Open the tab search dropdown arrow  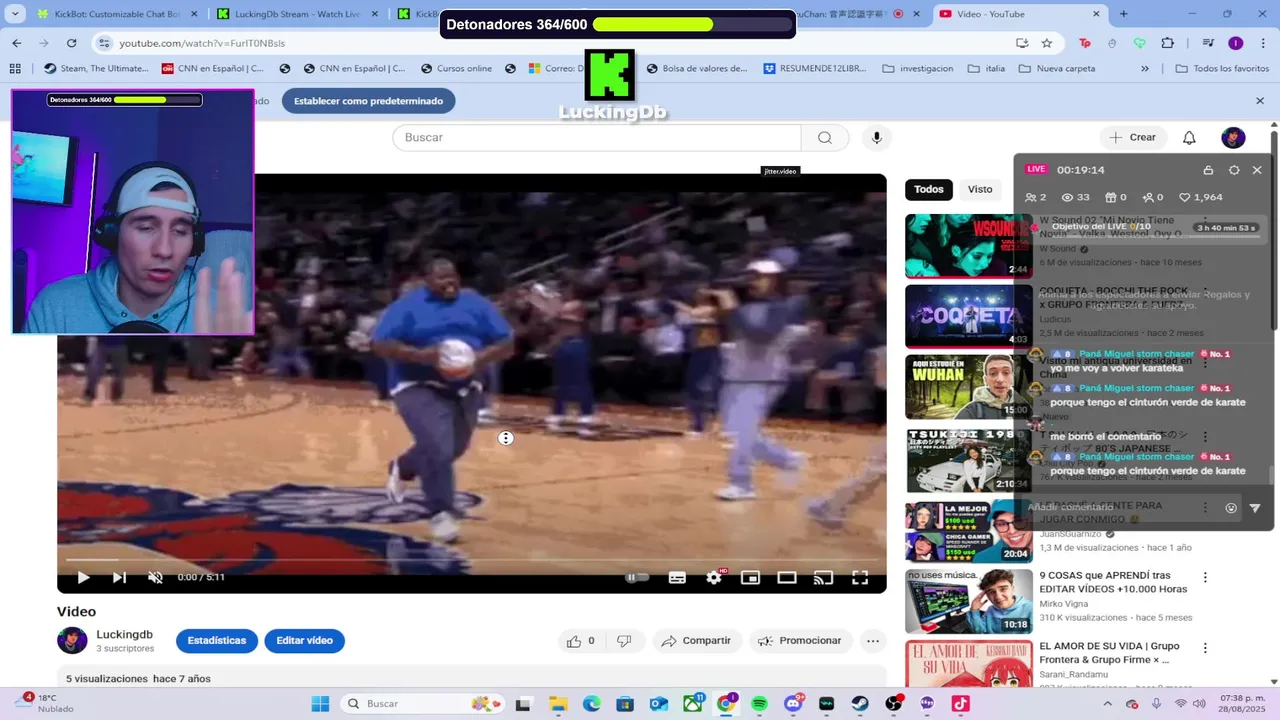[15, 14]
